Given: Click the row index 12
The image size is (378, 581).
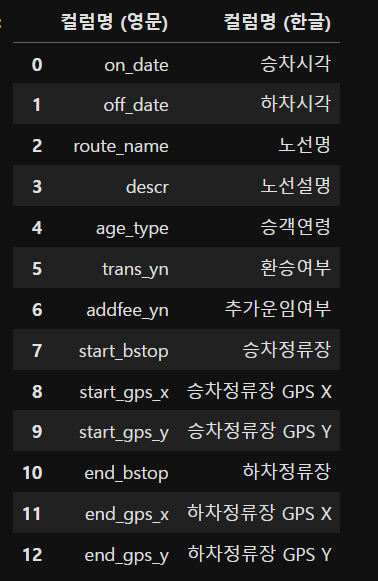Looking at the screenshot, I should (x=32, y=555).
